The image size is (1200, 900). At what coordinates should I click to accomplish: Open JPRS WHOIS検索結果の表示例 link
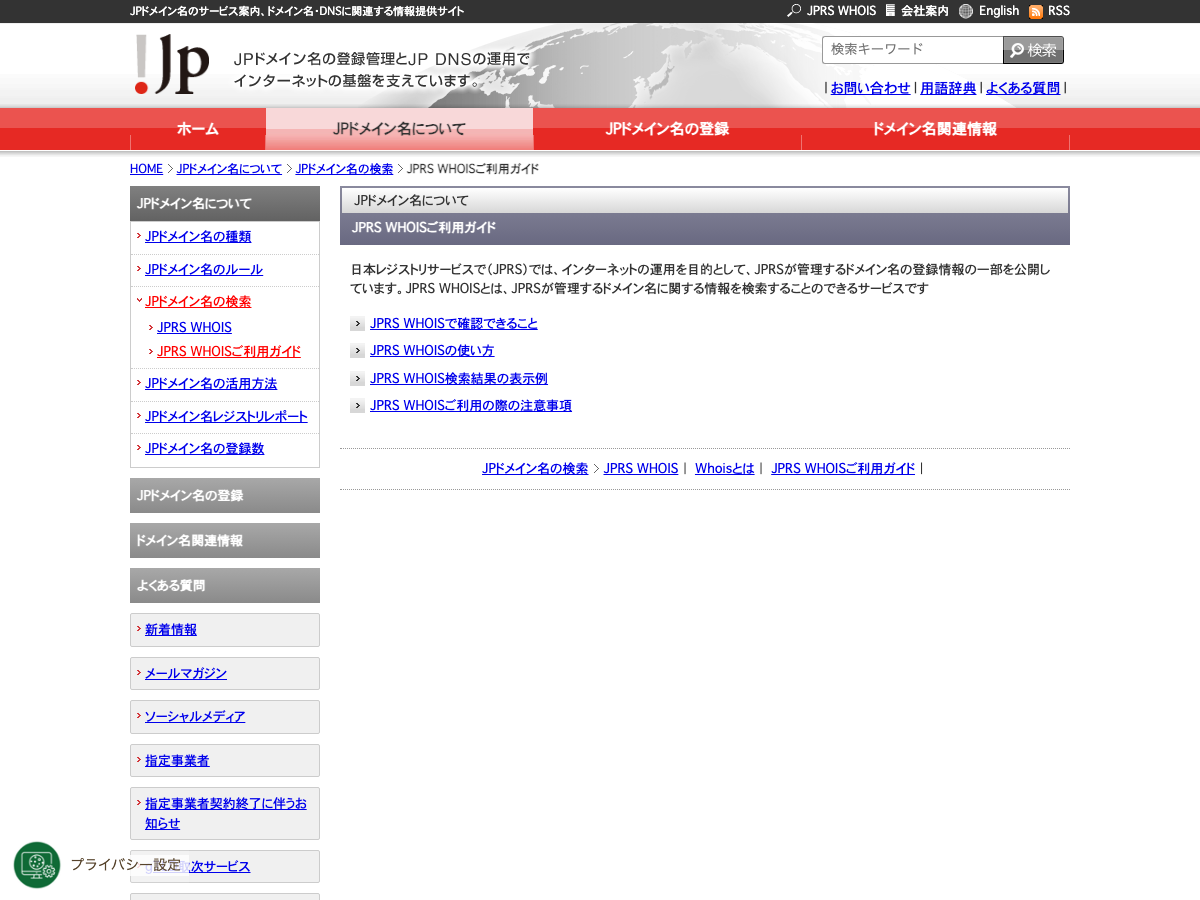click(x=459, y=379)
